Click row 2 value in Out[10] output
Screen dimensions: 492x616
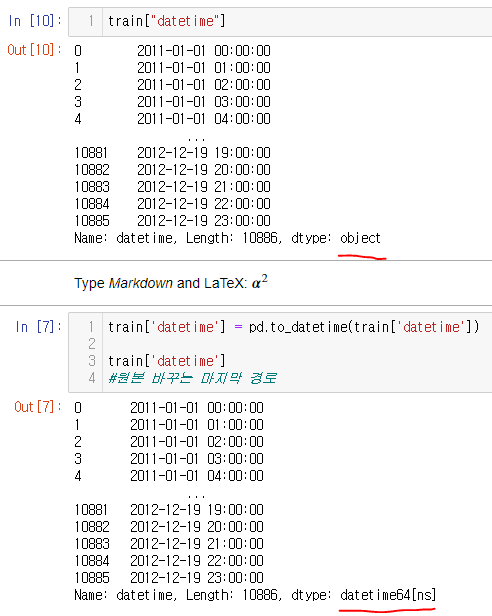(204, 85)
